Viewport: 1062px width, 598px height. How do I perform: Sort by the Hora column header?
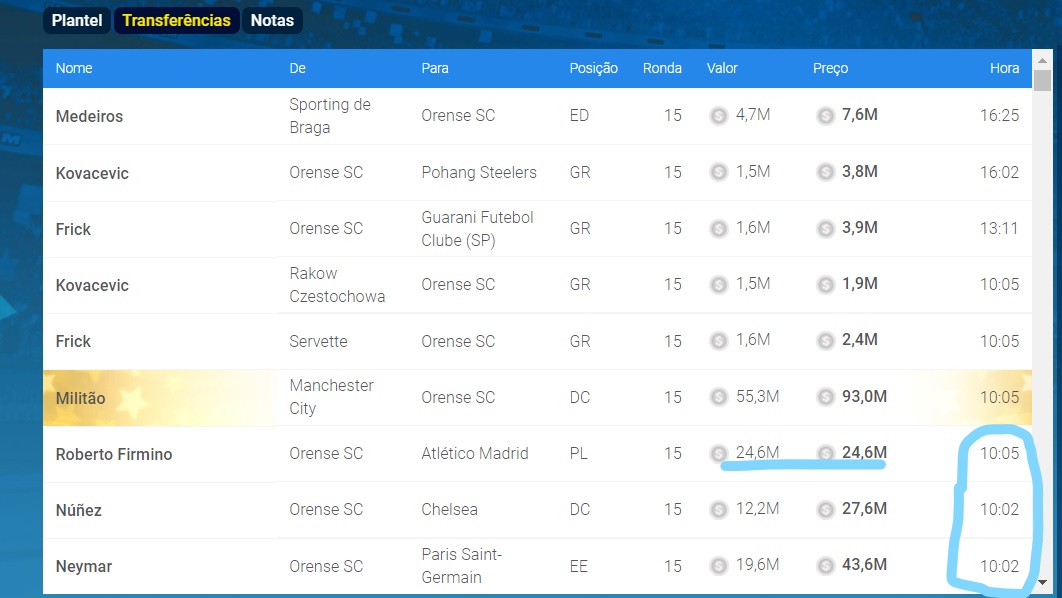pyautogui.click(x=1004, y=68)
